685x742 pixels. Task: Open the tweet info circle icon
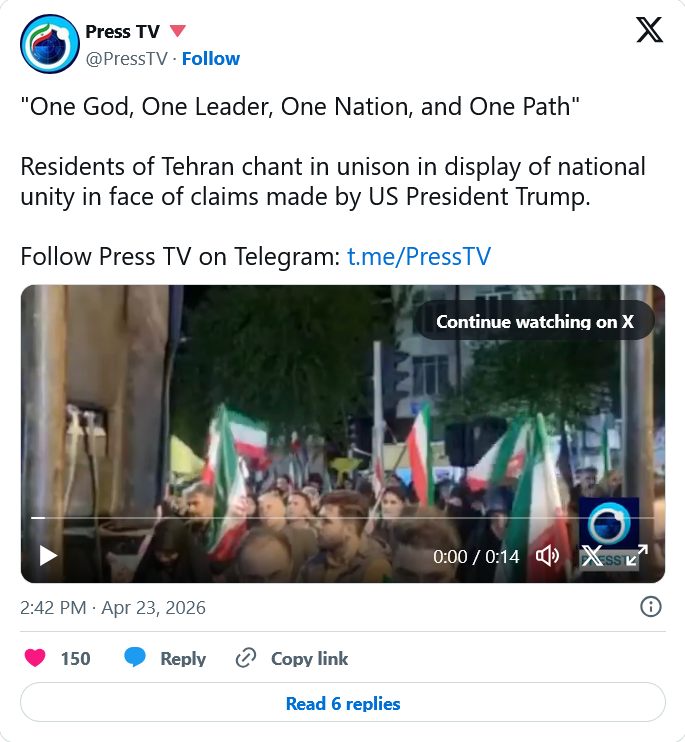click(650, 607)
